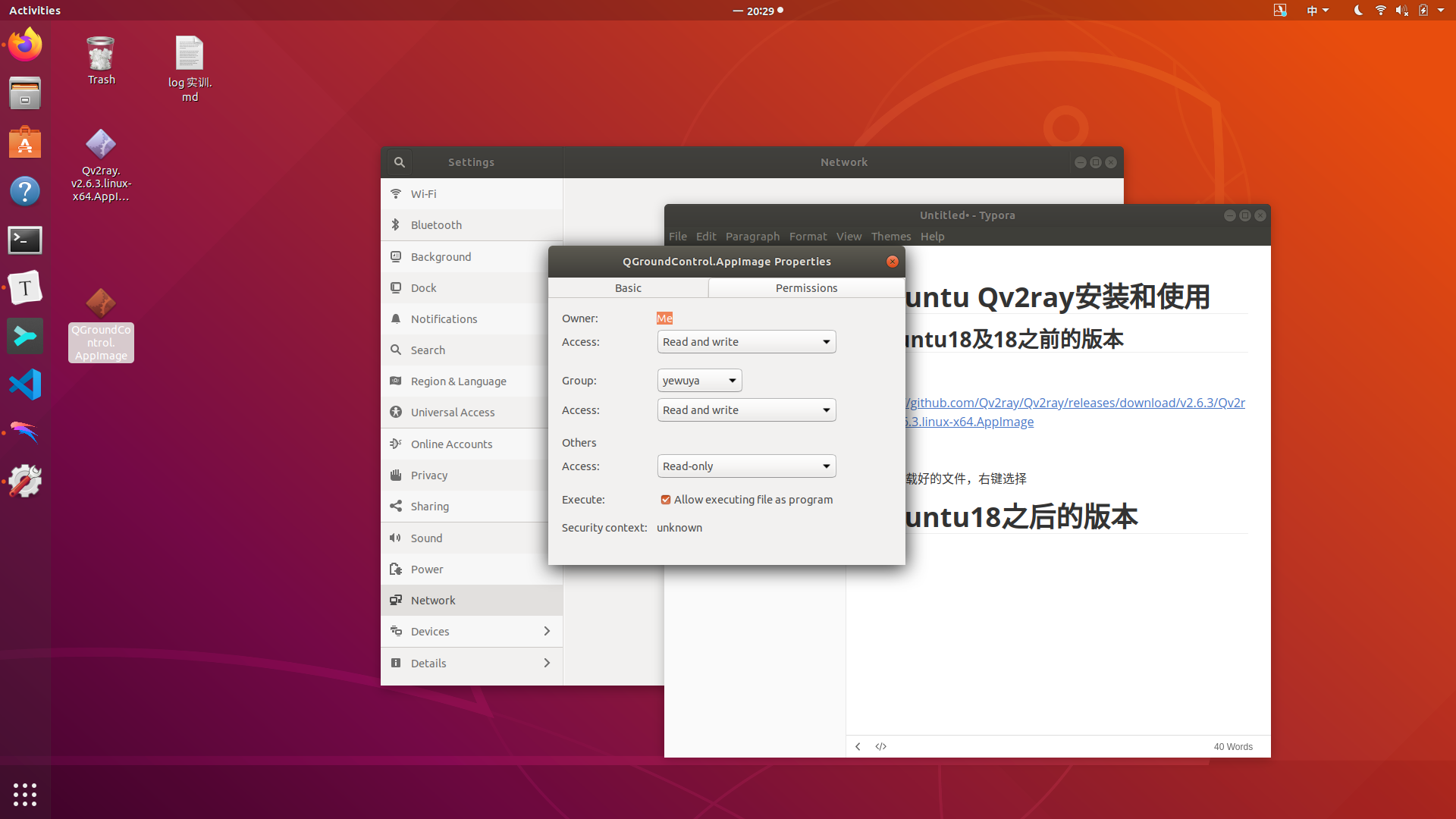
Task: Open the system volume indicator icon
Action: coord(1401,11)
